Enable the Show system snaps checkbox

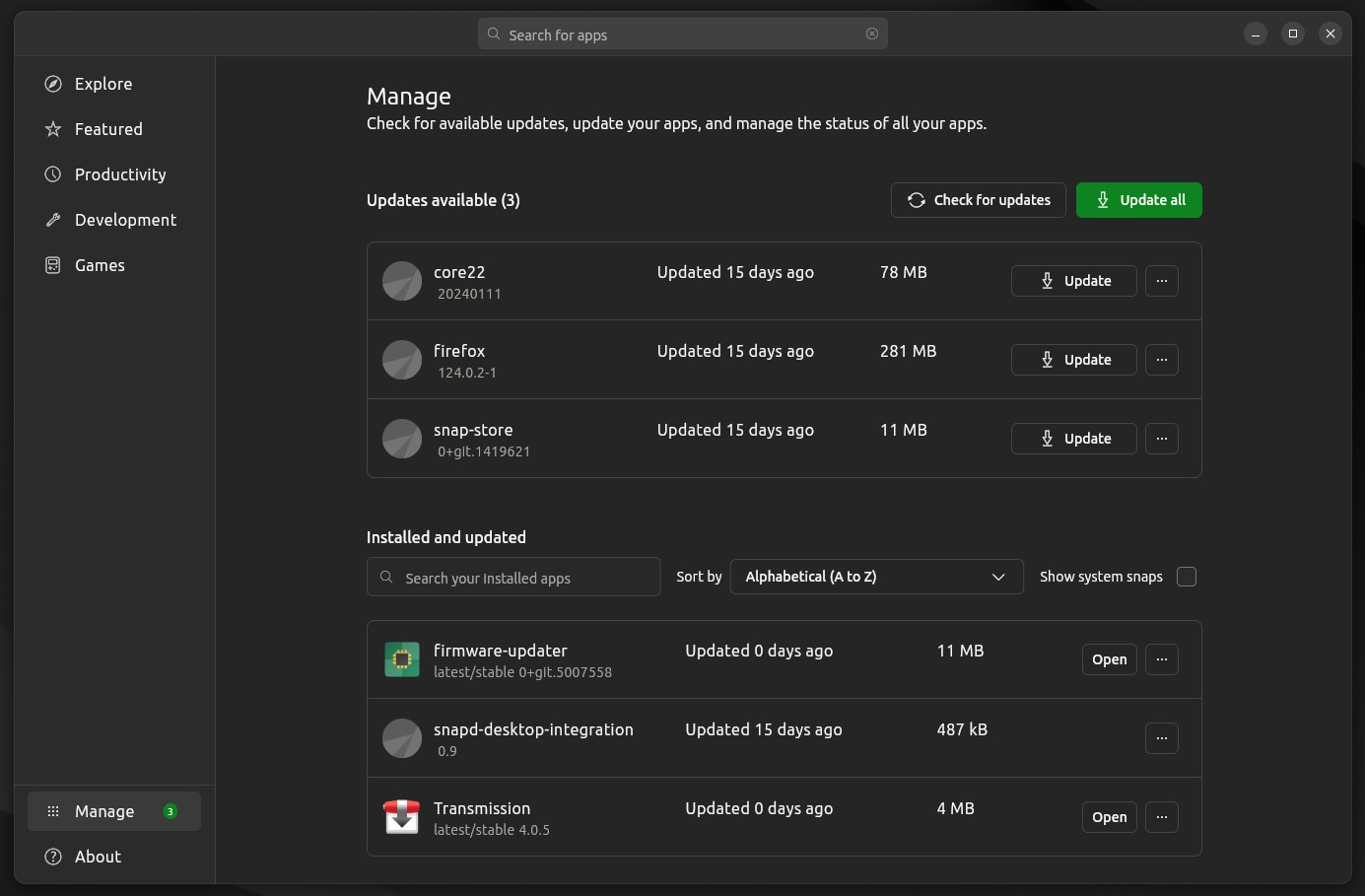coord(1187,577)
